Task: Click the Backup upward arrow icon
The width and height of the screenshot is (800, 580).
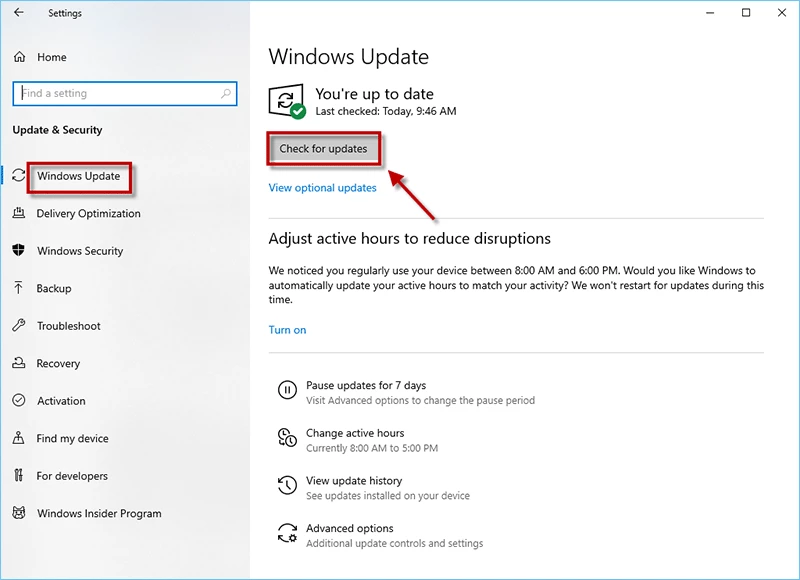Action: pyautogui.click(x=18, y=288)
